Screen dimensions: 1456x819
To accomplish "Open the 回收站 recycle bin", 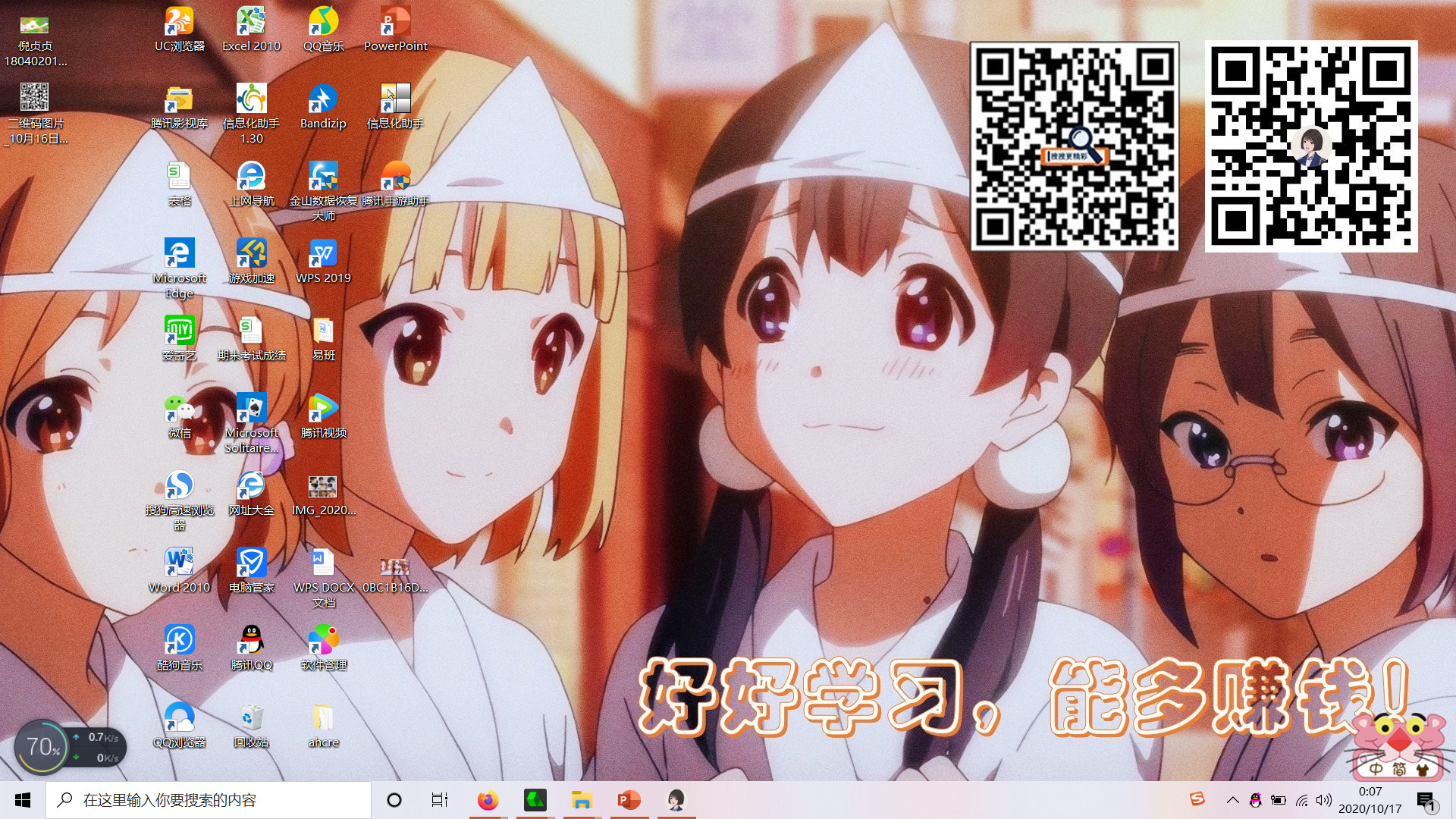I will pyautogui.click(x=251, y=725).
